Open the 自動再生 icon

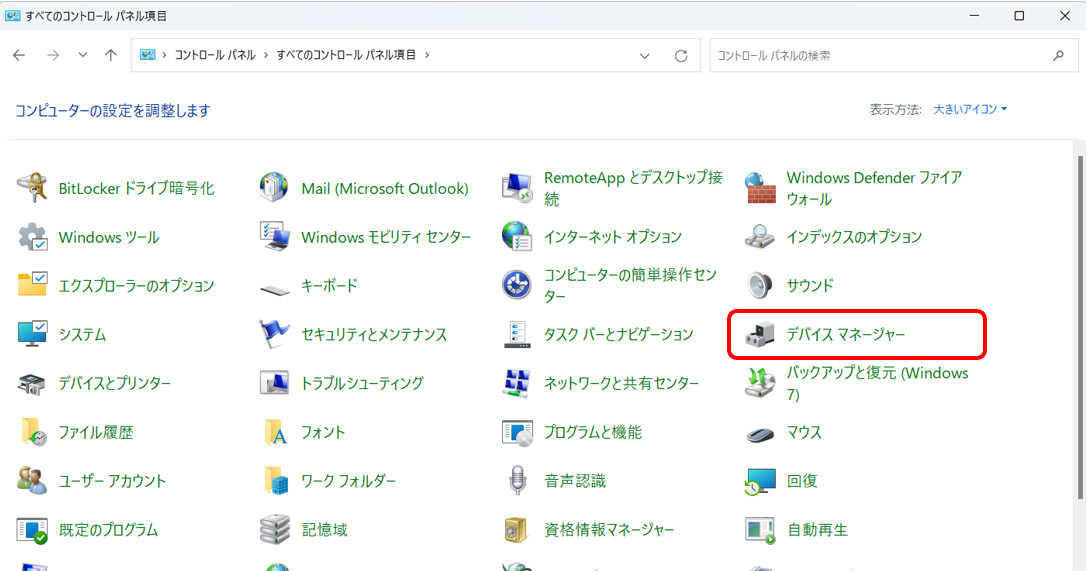(760, 529)
